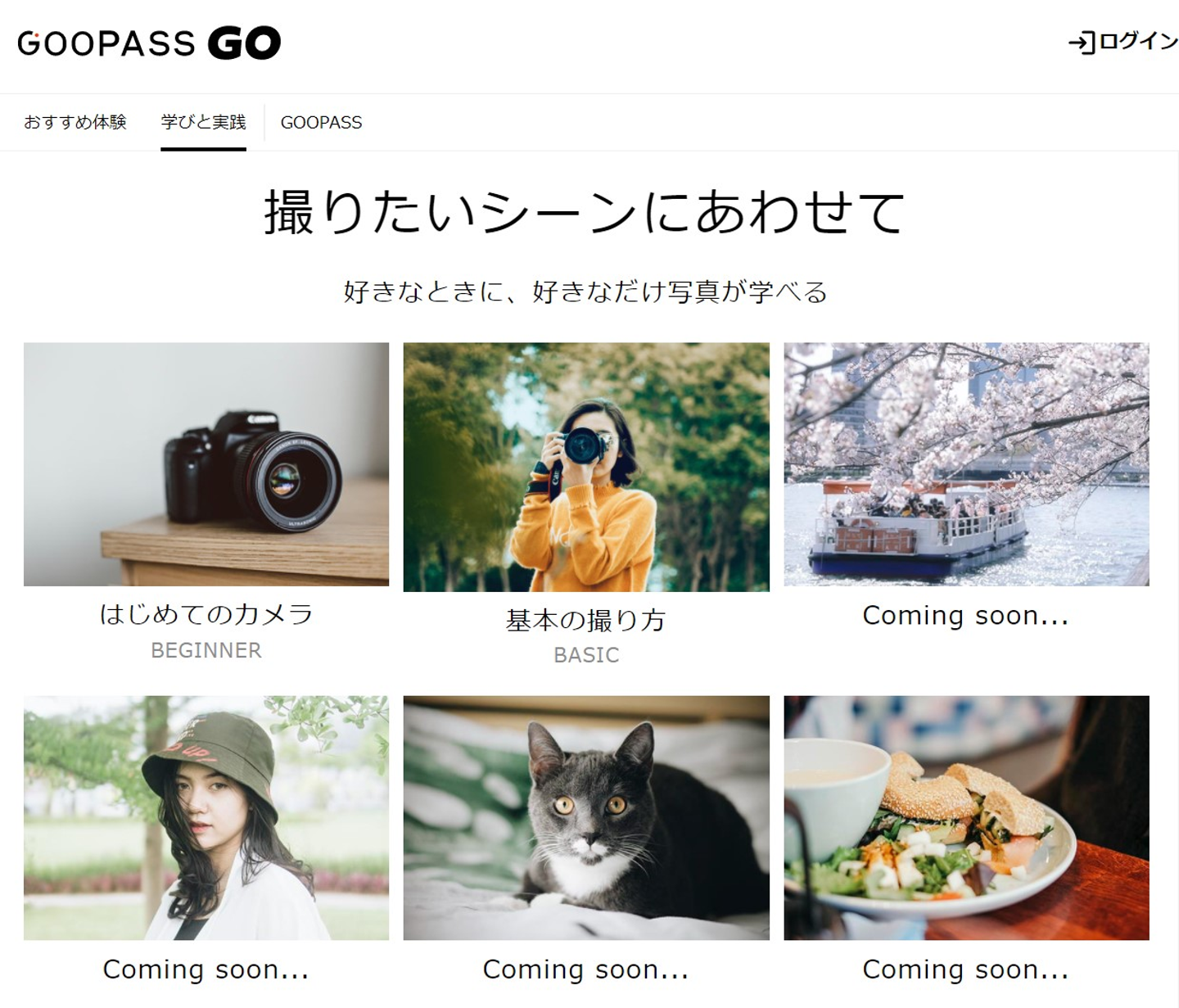
Task: Click the BASIC label
Action: click(586, 655)
